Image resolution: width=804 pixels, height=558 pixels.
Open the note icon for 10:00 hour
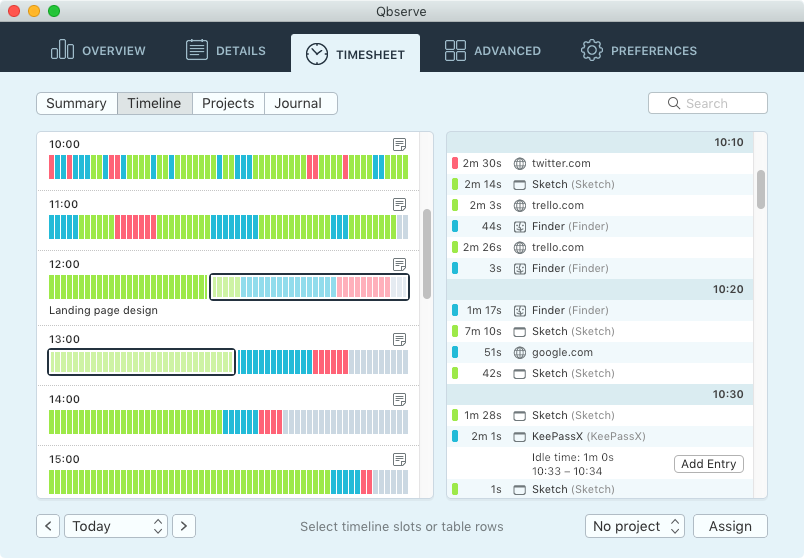[399, 145]
